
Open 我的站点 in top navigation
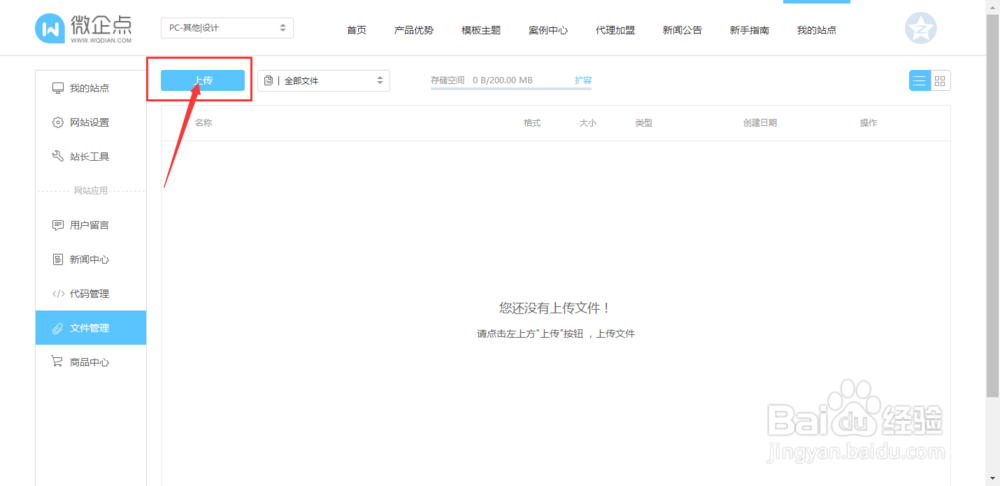816,31
